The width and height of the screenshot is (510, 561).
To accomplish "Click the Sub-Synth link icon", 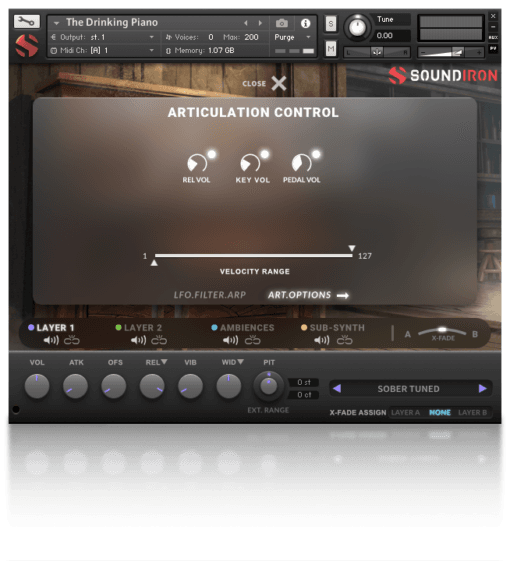I will click(344, 340).
